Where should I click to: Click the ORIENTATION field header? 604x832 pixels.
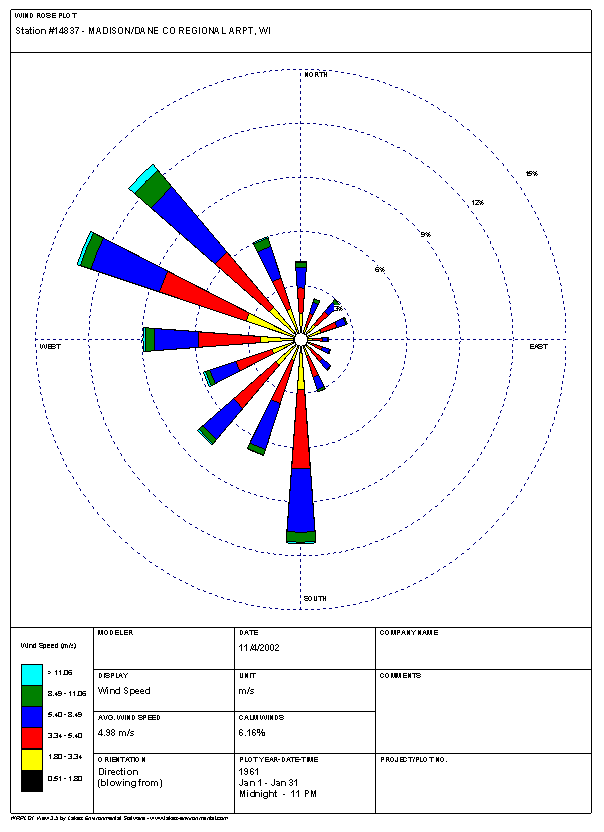122,760
